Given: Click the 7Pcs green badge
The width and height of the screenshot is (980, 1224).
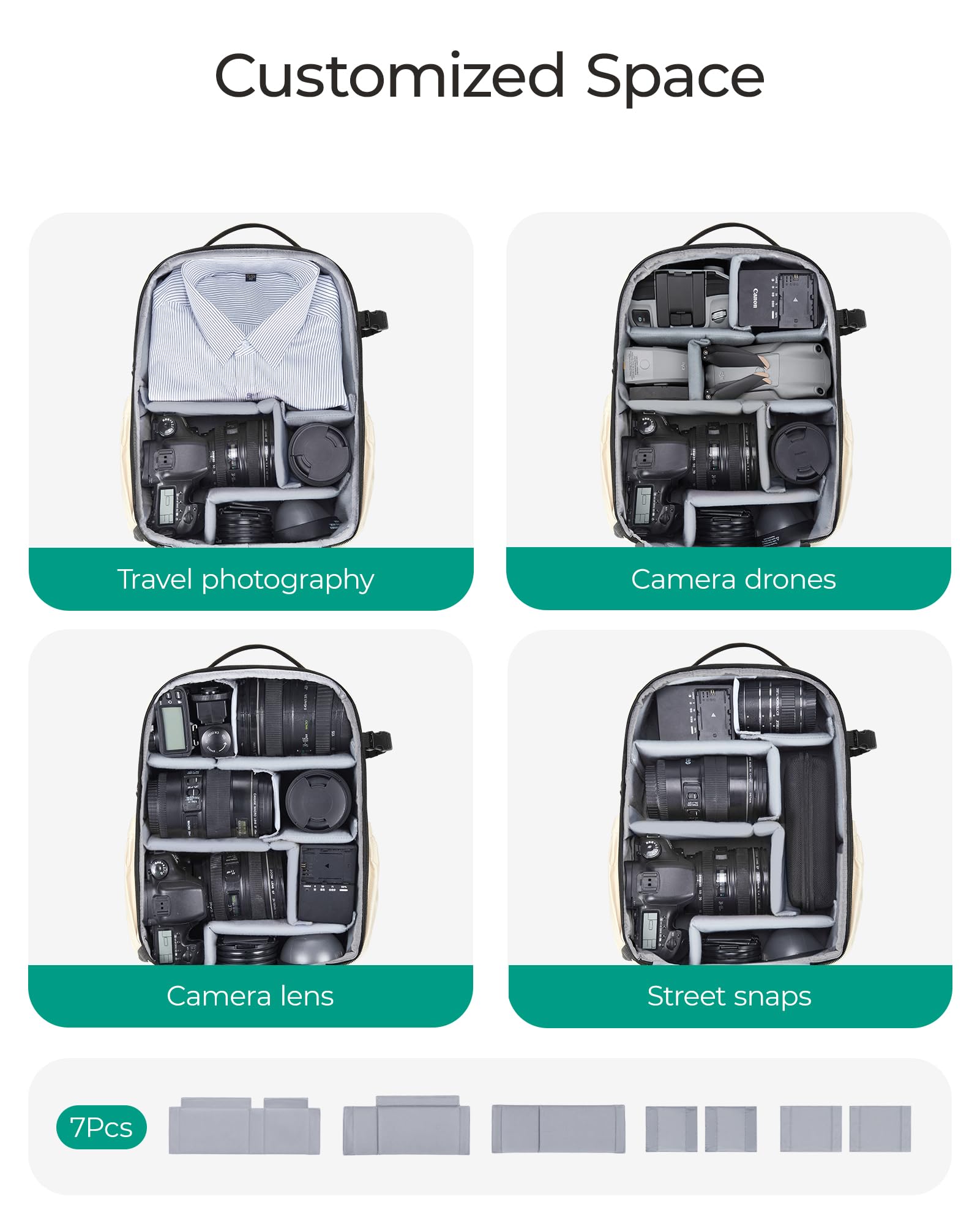Looking at the screenshot, I should pyautogui.click(x=101, y=1127).
